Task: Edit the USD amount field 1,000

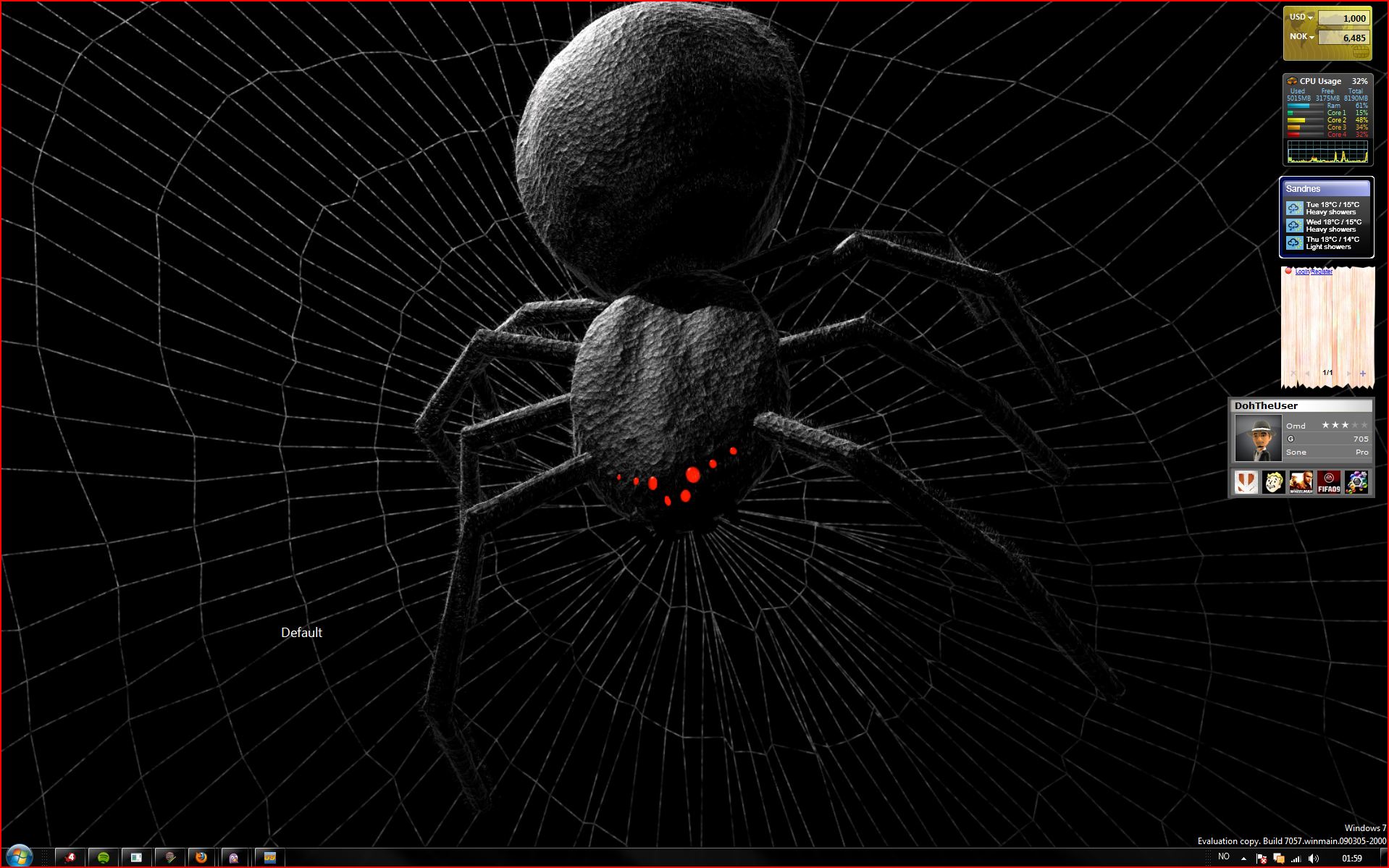Action: 1343,18
